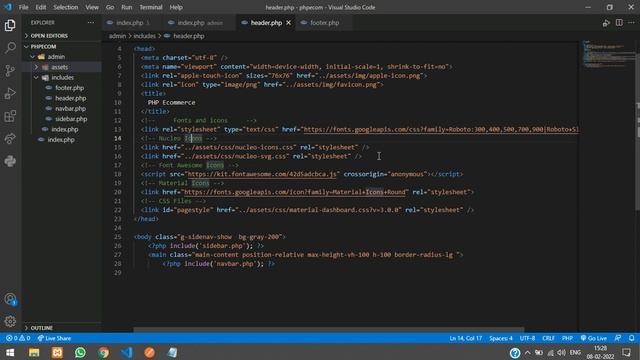Open the Manage gear icon
640x360 pixels.
click(x=10, y=321)
